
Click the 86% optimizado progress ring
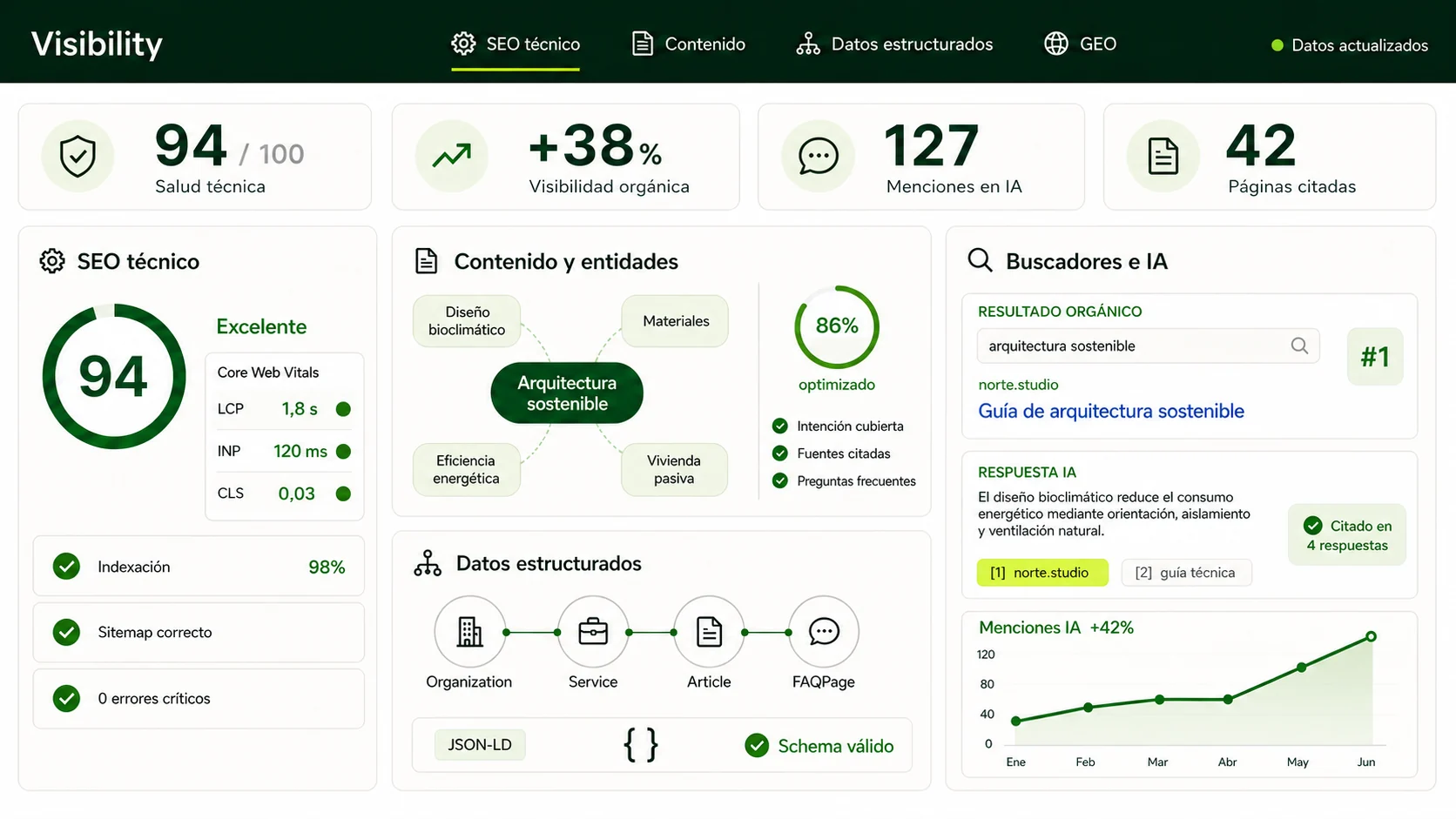(837, 327)
